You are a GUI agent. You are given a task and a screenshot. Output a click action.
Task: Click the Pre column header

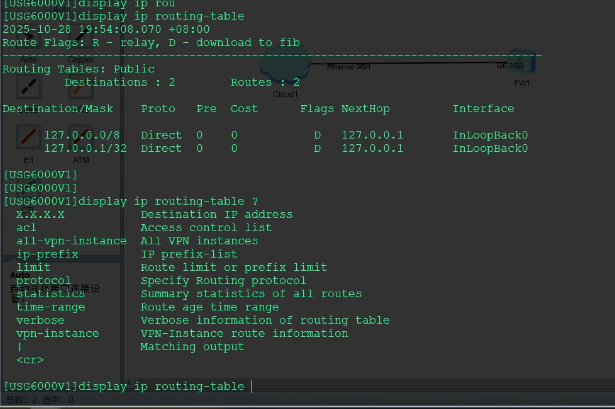click(206, 109)
